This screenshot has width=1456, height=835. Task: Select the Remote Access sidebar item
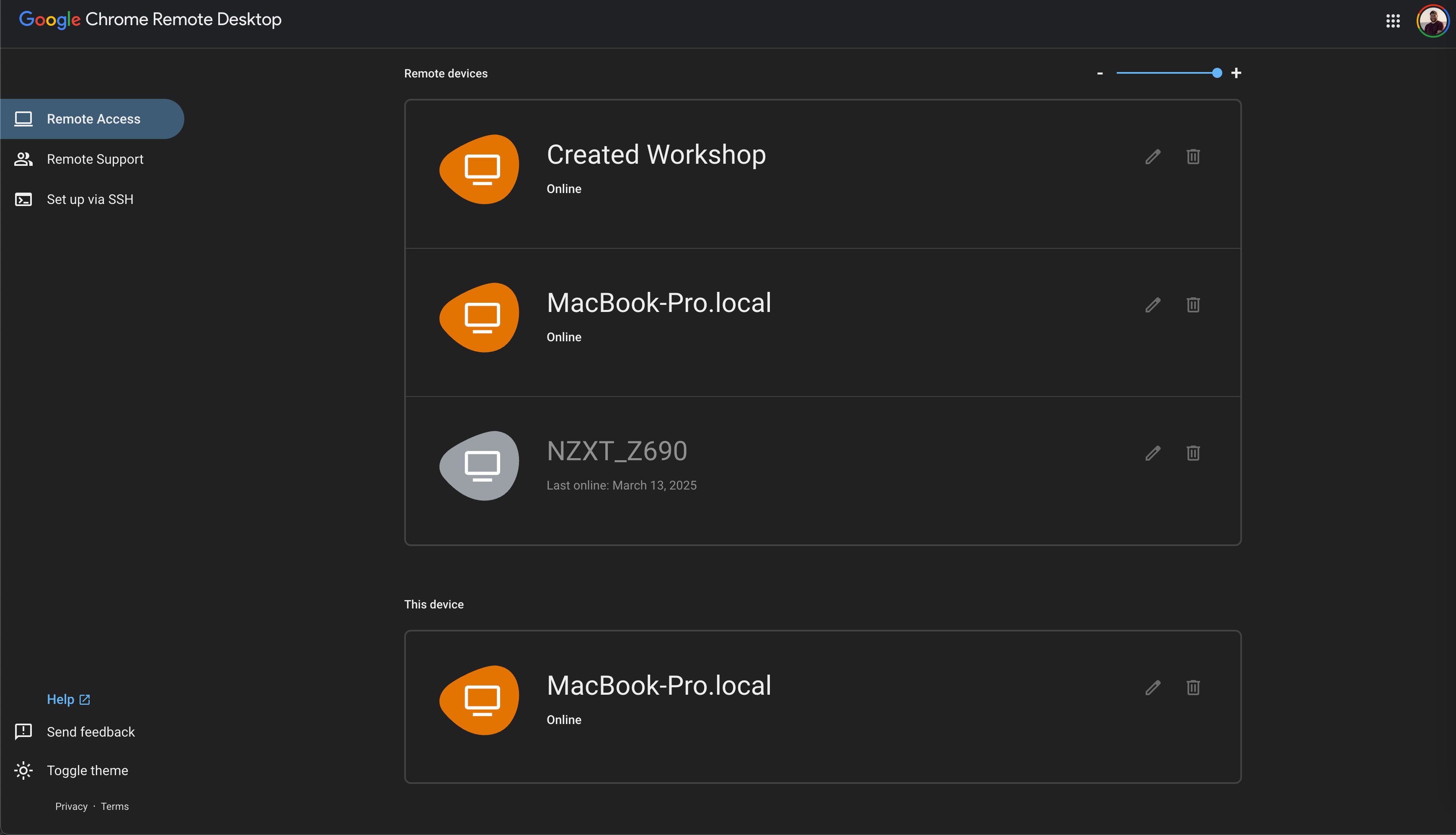point(93,119)
